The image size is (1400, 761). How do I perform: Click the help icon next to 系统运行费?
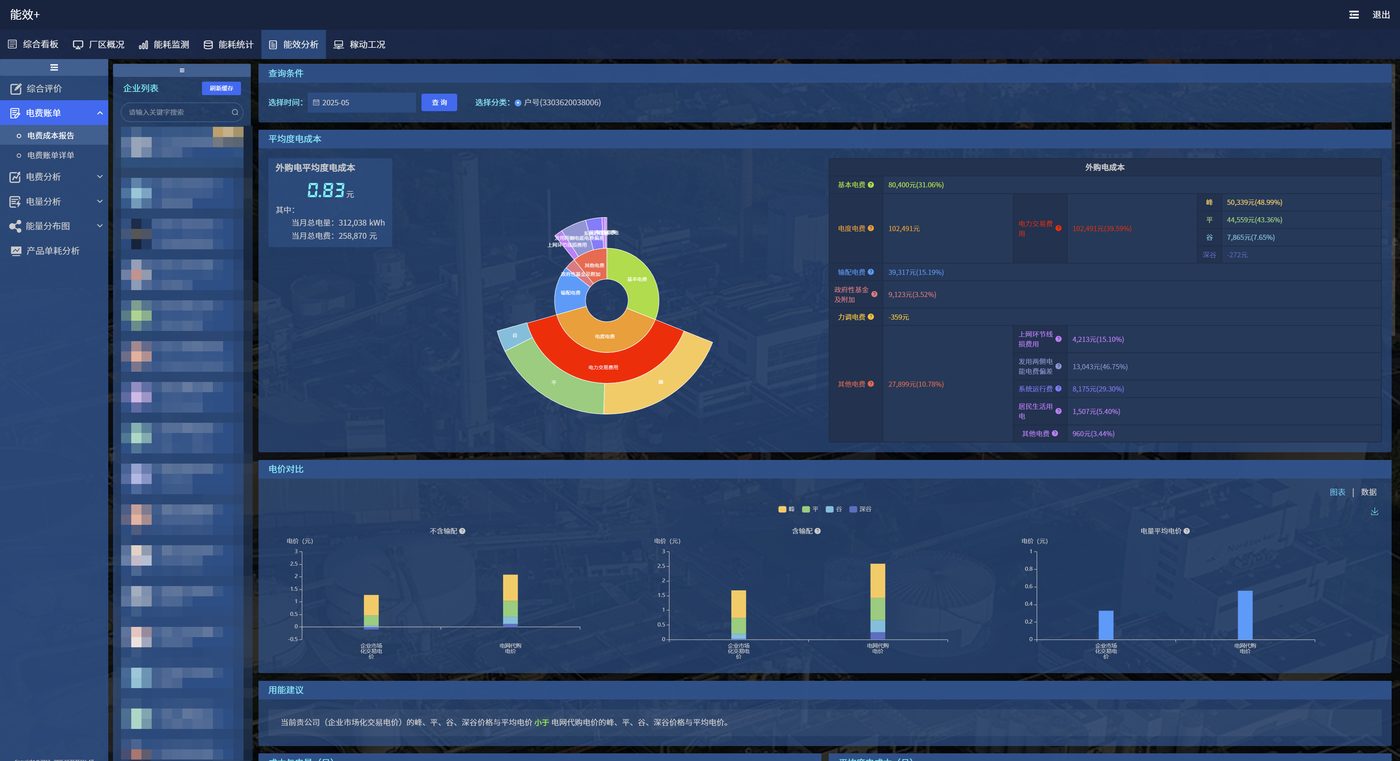(x=1058, y=389)
